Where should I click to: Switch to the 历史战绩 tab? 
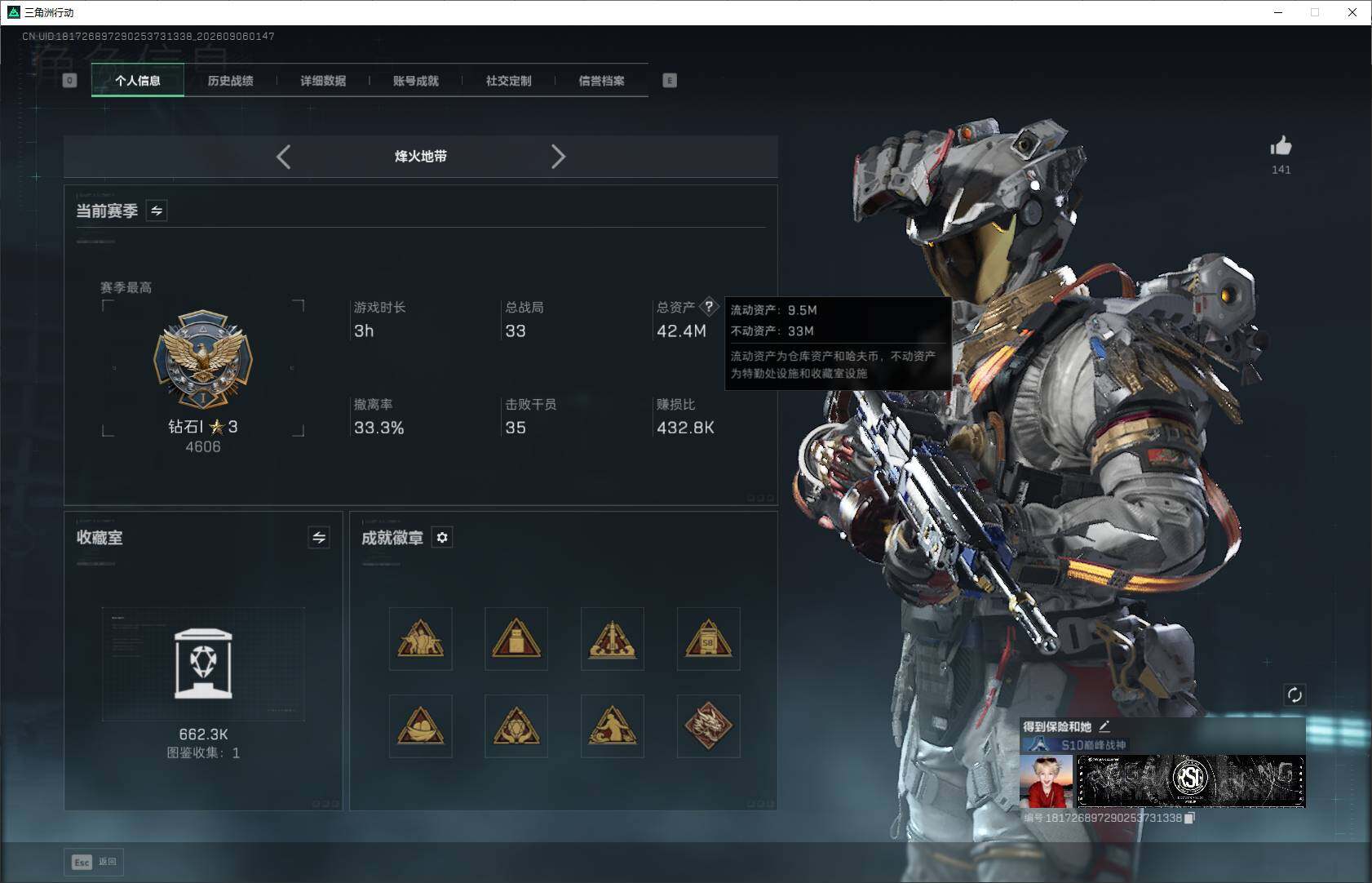pyautogui.click(x=230, y=80)
